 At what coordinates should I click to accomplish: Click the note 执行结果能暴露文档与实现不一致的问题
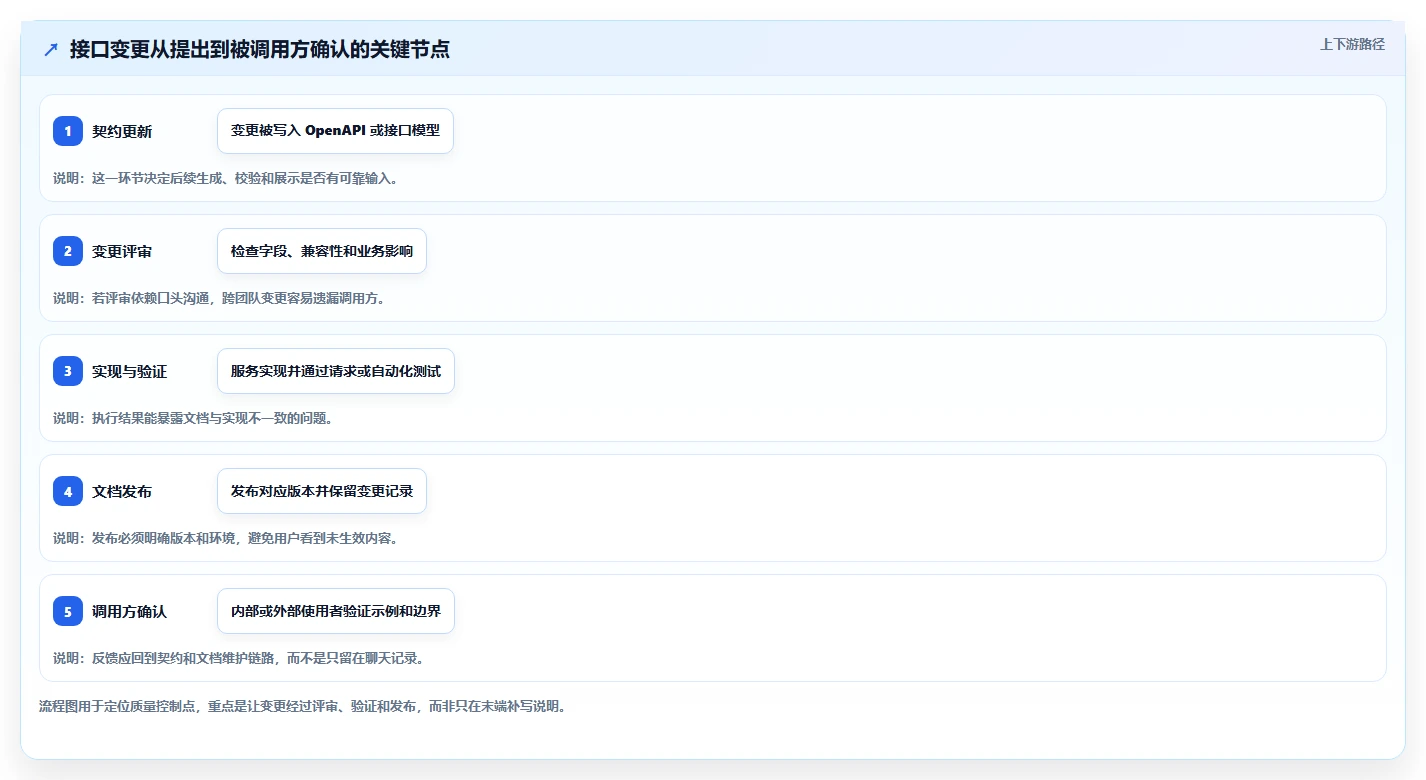click(193, 418)
